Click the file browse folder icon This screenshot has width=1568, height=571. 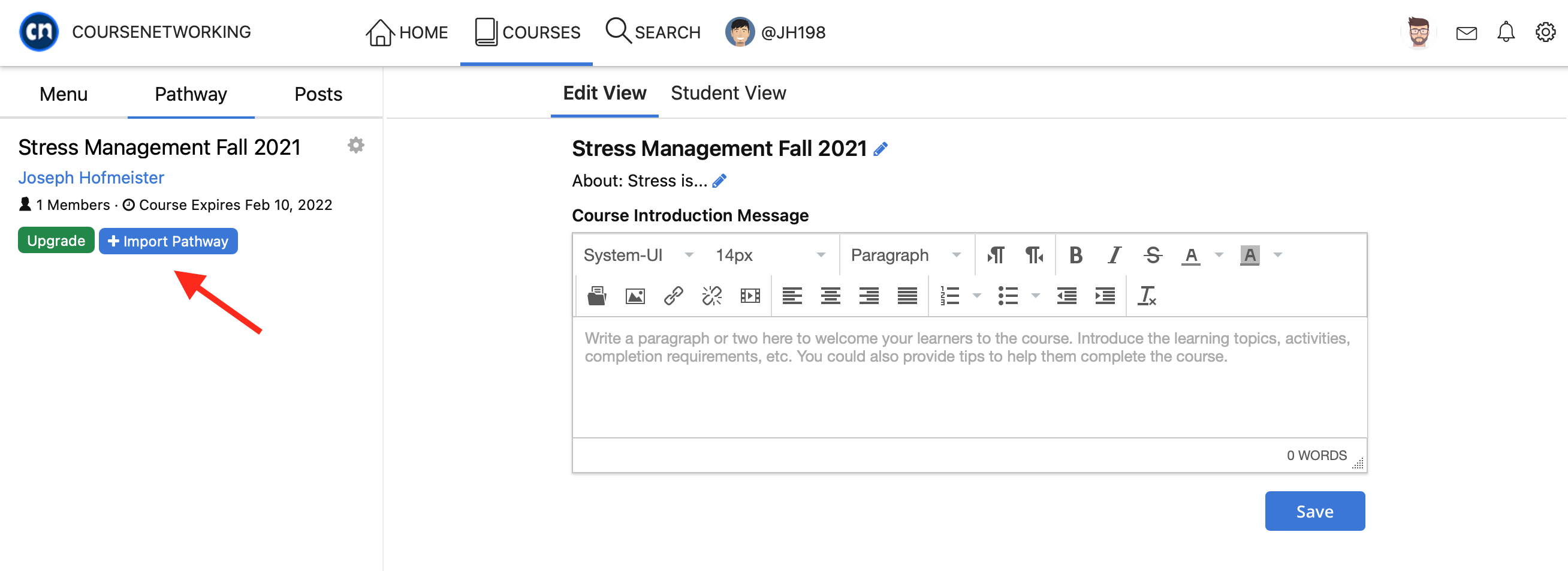pyautogui.click(x=596, y=296)
